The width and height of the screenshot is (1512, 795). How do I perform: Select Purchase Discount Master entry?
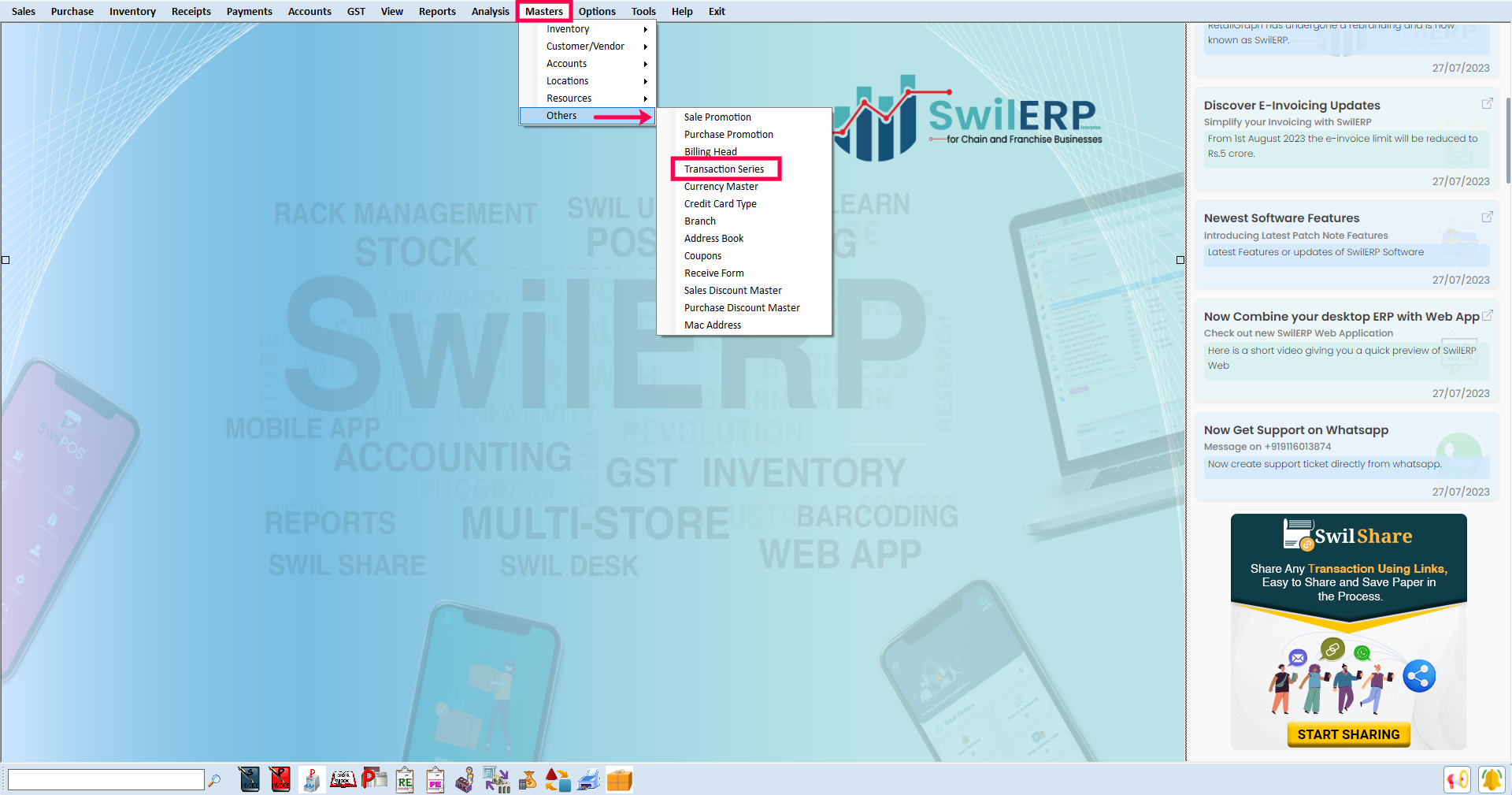click(x=744, y=308)
